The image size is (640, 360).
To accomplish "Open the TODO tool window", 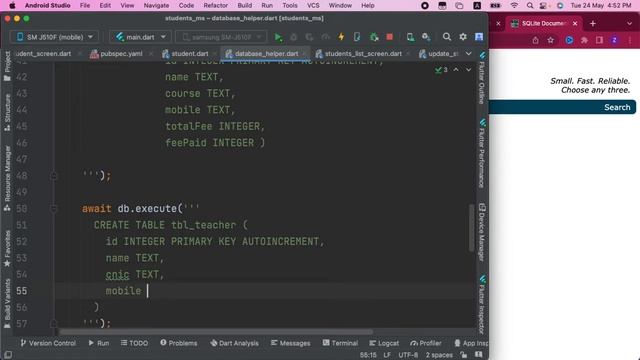I will 134,343.
